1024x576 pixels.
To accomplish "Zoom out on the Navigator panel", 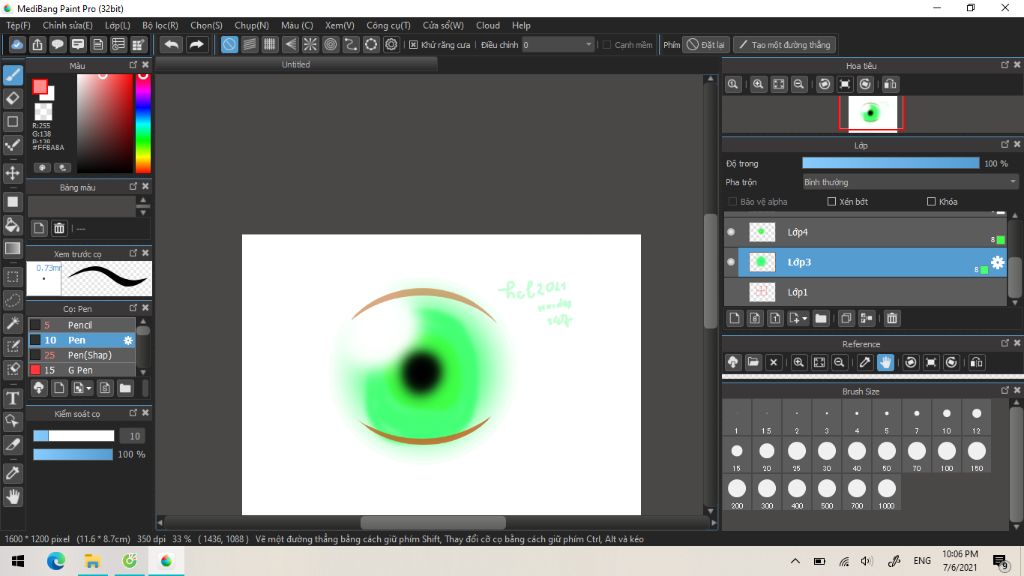I will [799, 84].
